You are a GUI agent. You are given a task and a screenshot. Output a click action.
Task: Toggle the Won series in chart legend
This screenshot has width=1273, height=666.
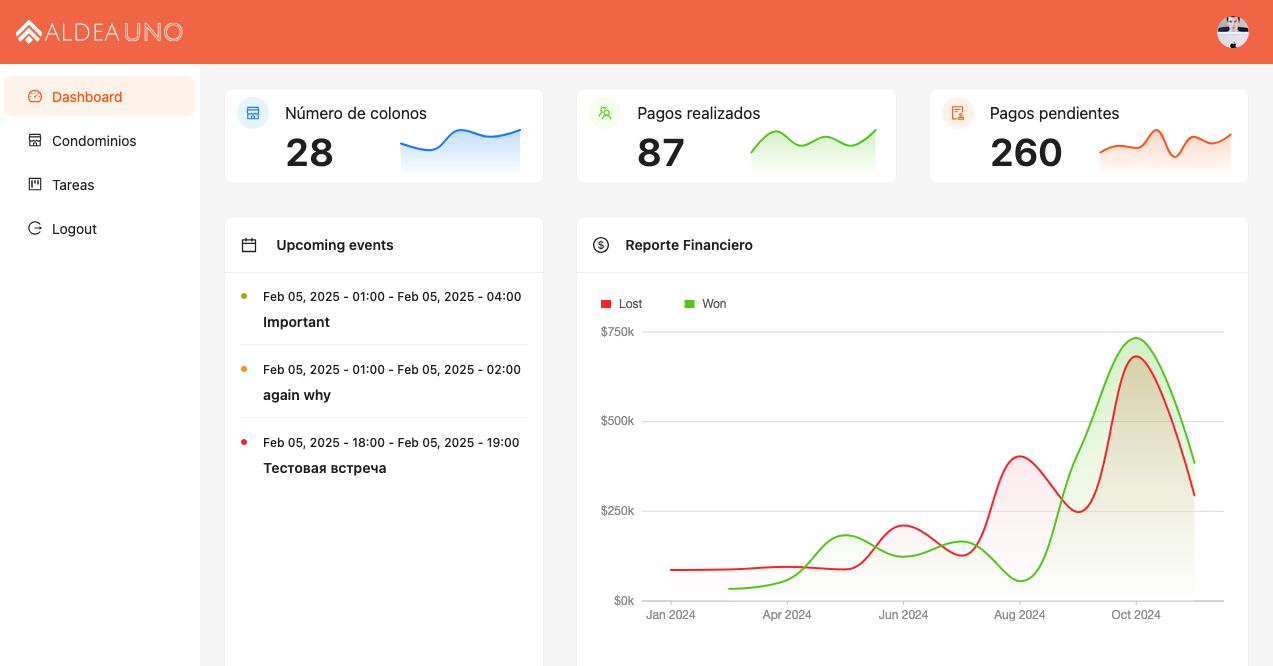pyautogui.click(x=705, y=304)
